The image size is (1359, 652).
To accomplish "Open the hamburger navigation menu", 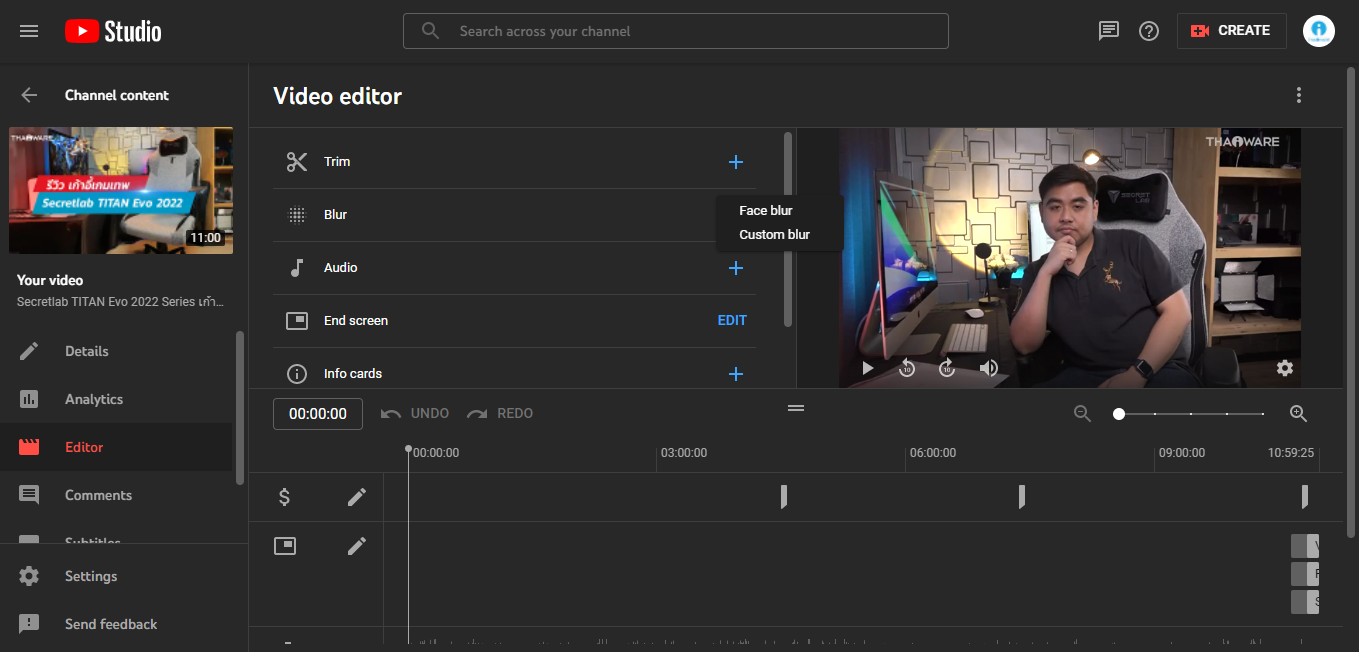I will point(29,31).
